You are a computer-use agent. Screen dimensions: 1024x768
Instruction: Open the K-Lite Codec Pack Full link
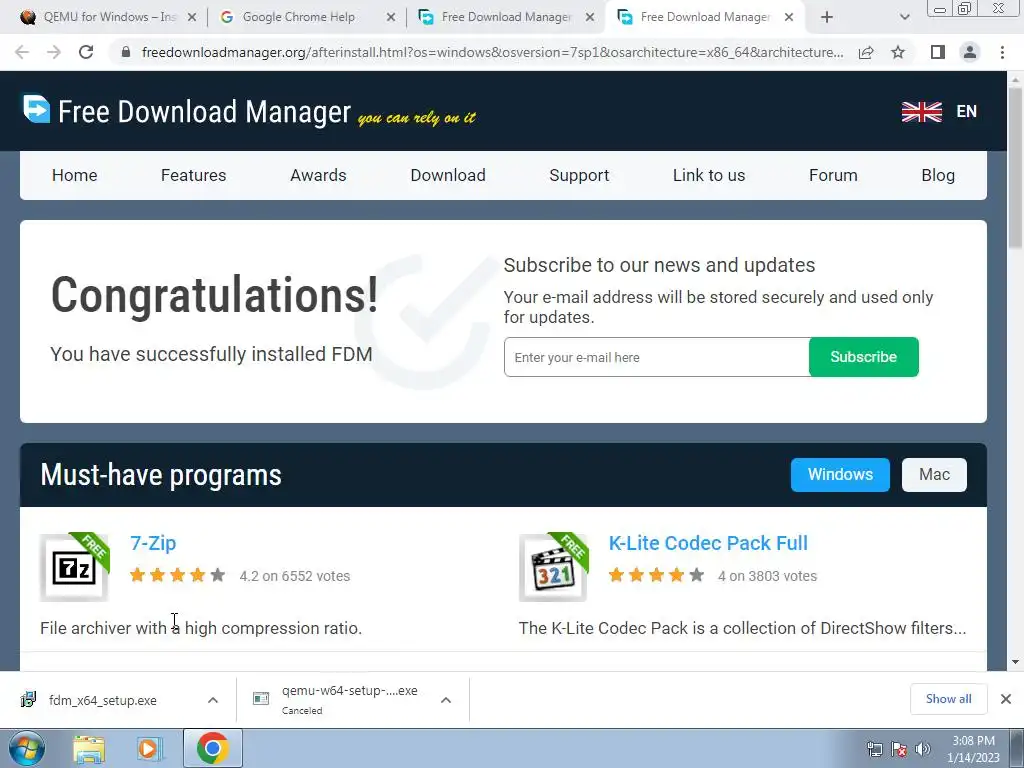click(708, 543)
